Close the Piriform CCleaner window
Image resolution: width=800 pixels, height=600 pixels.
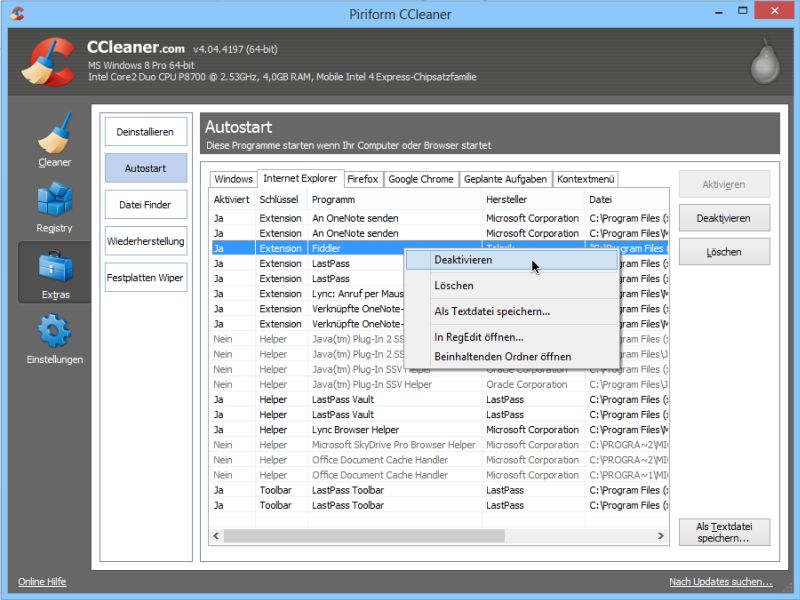pos(774,11)
